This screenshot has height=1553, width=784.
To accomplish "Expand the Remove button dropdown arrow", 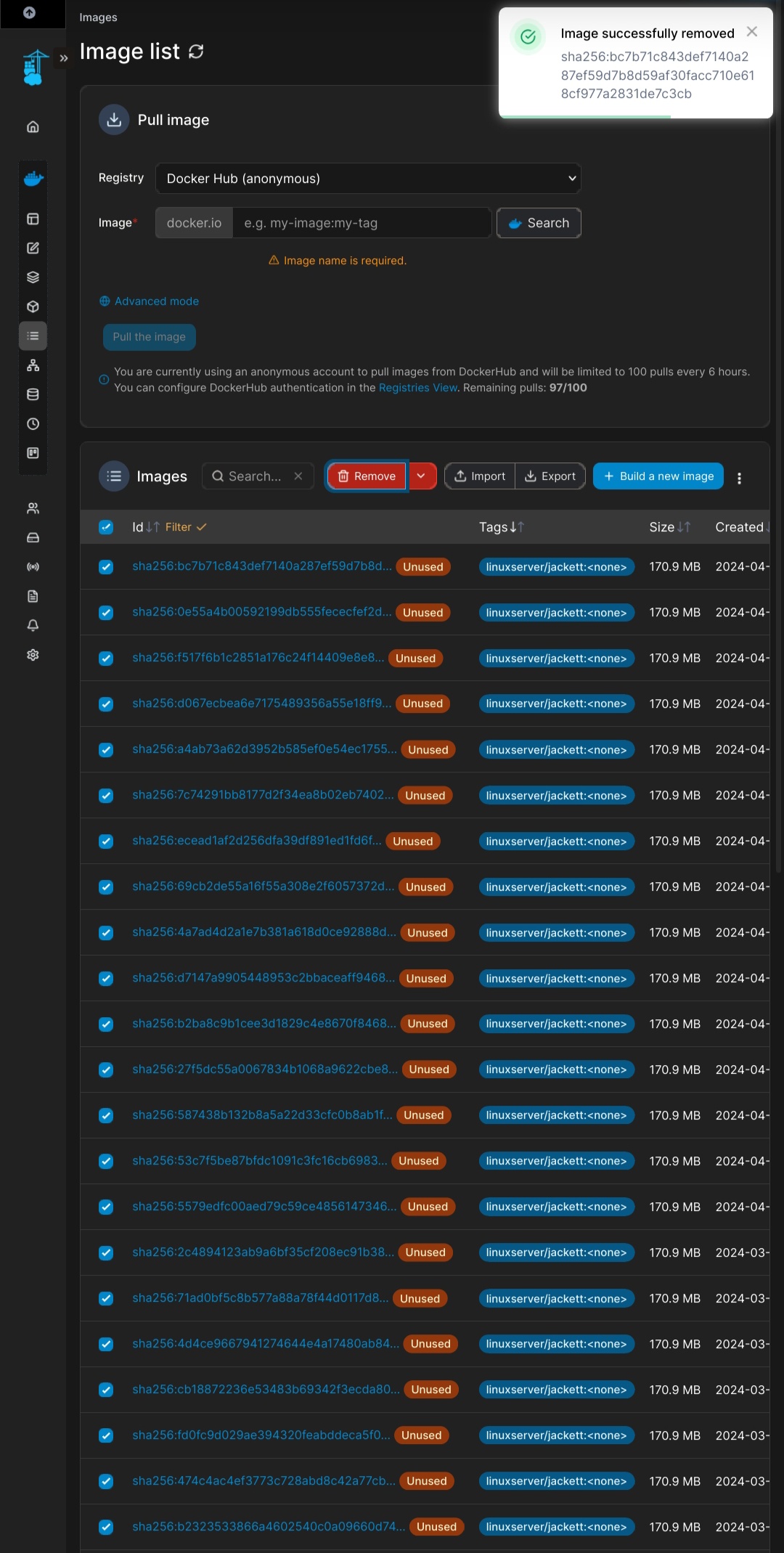I will click(421, 476).
